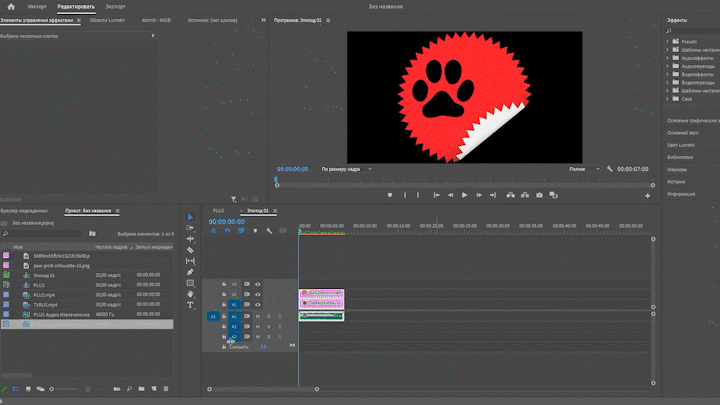Open the PLUS sequence tab
This screenshot has height=405, width=720.
218,210
